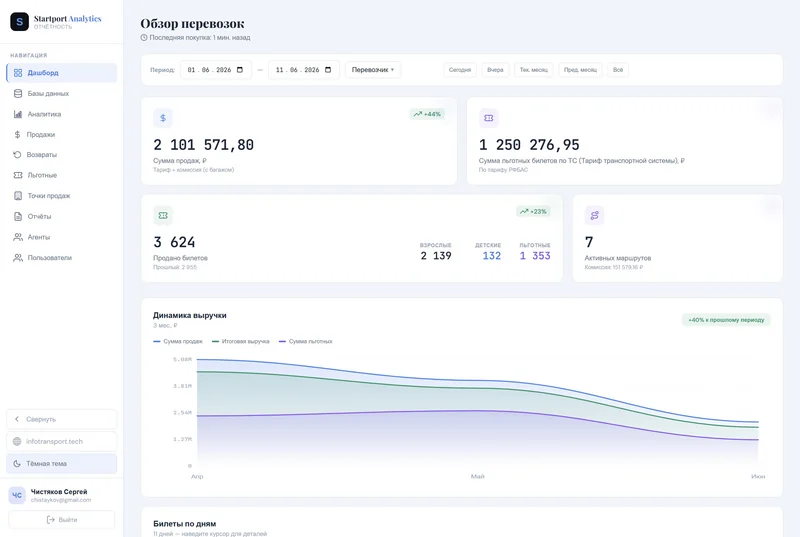Open calendar picker on start date field
Screen dimensions: 800x537
point(240,70)
